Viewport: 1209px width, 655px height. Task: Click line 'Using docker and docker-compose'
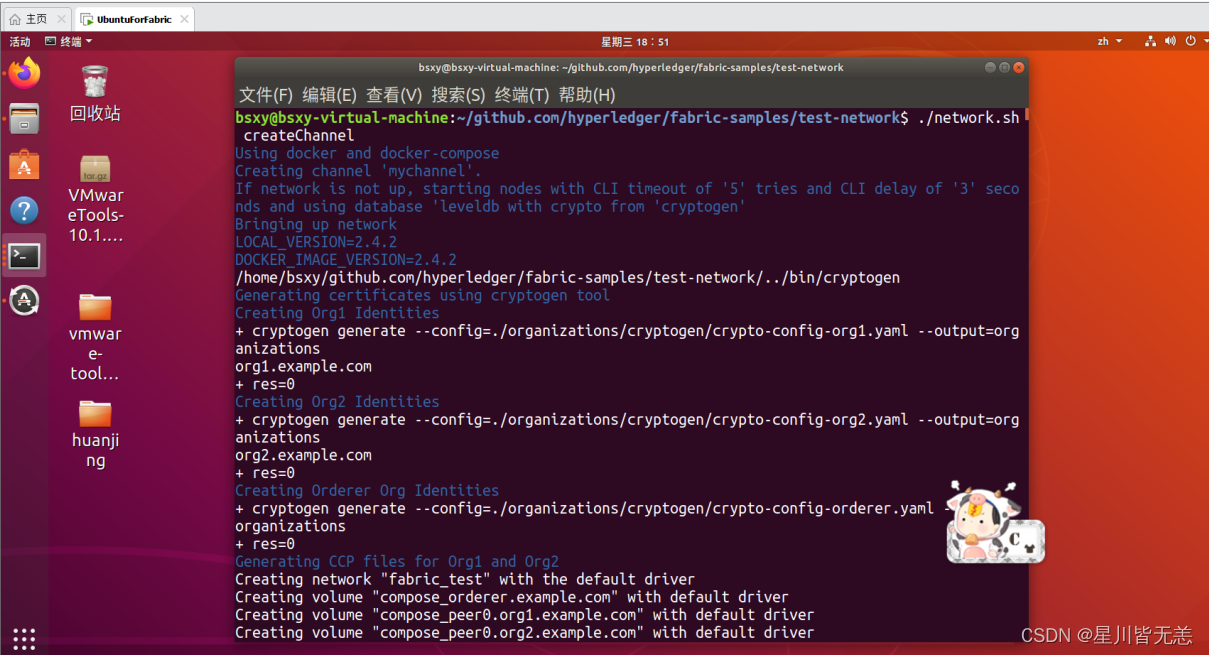pyautogui.click(x=367, y=153)
